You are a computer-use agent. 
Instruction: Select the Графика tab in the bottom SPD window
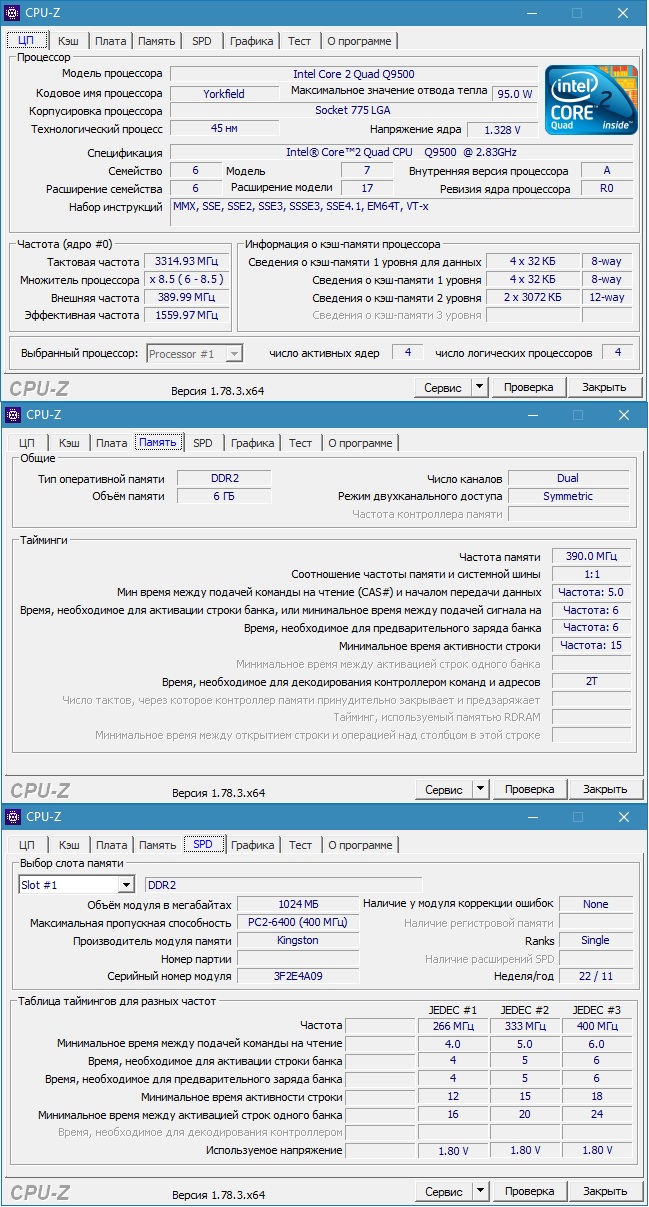[252, 845]
